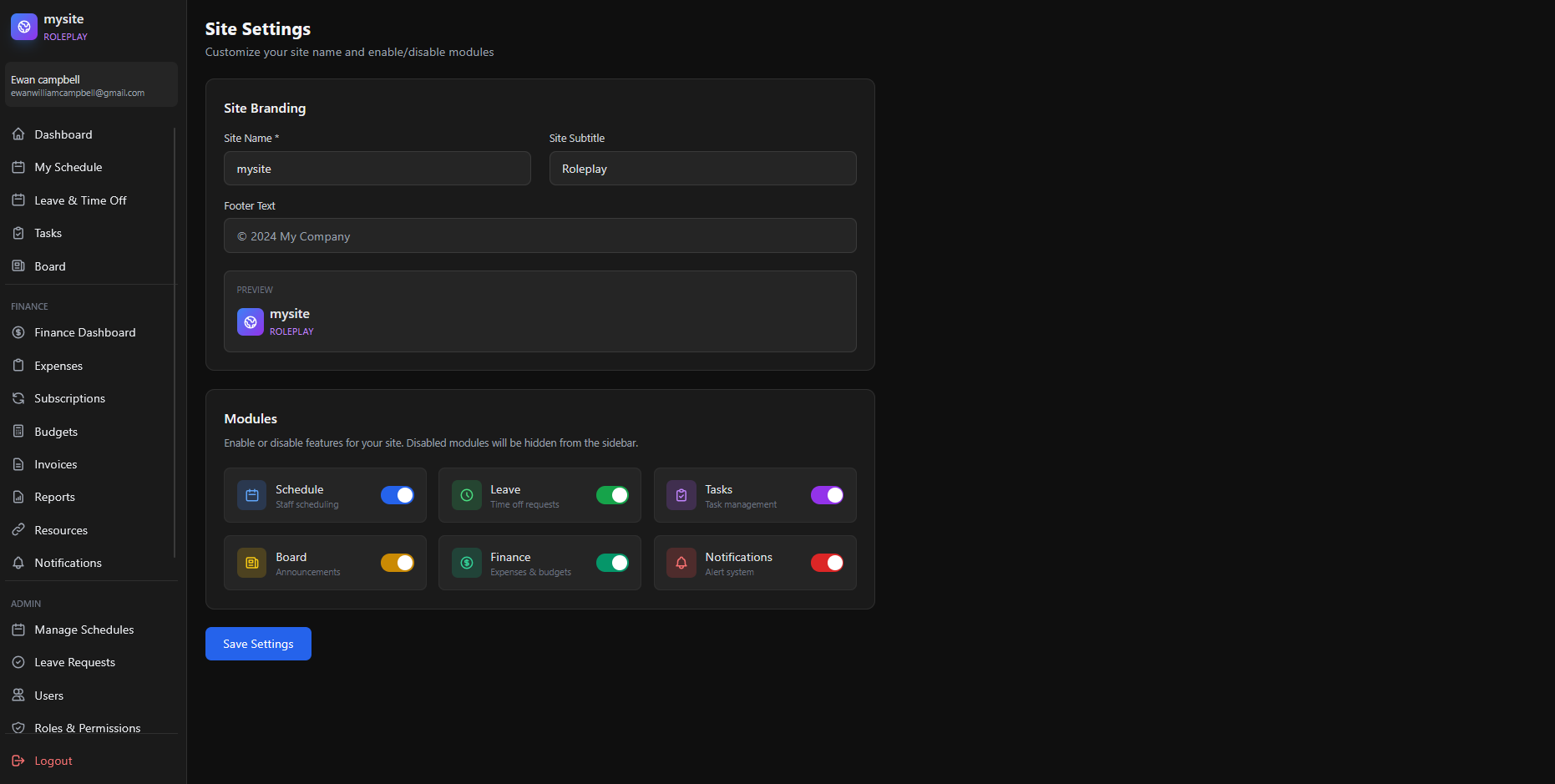Click the Logout arrow icon
The height and width of the screenshot is (784, 1555).
(18, 761)
